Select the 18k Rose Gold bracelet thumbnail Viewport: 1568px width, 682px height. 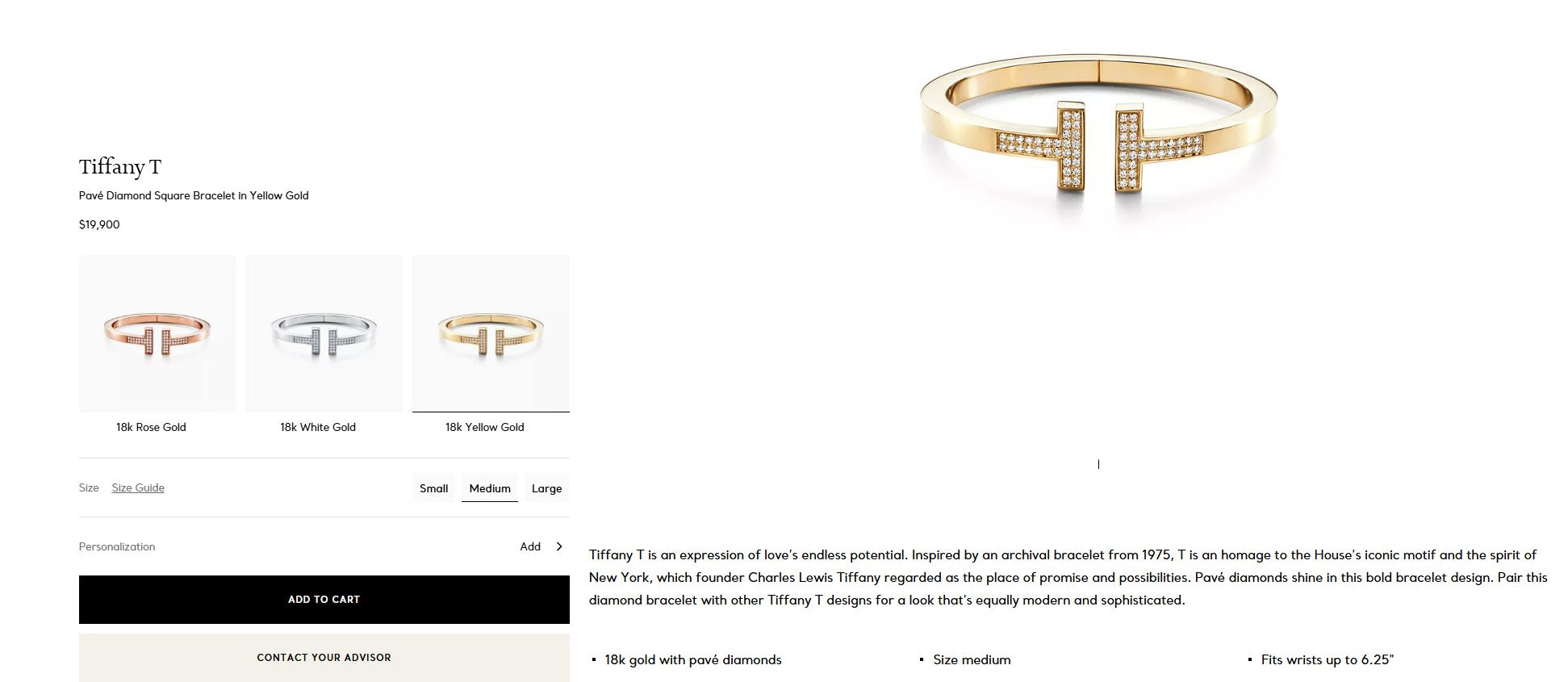click(157, 333)
